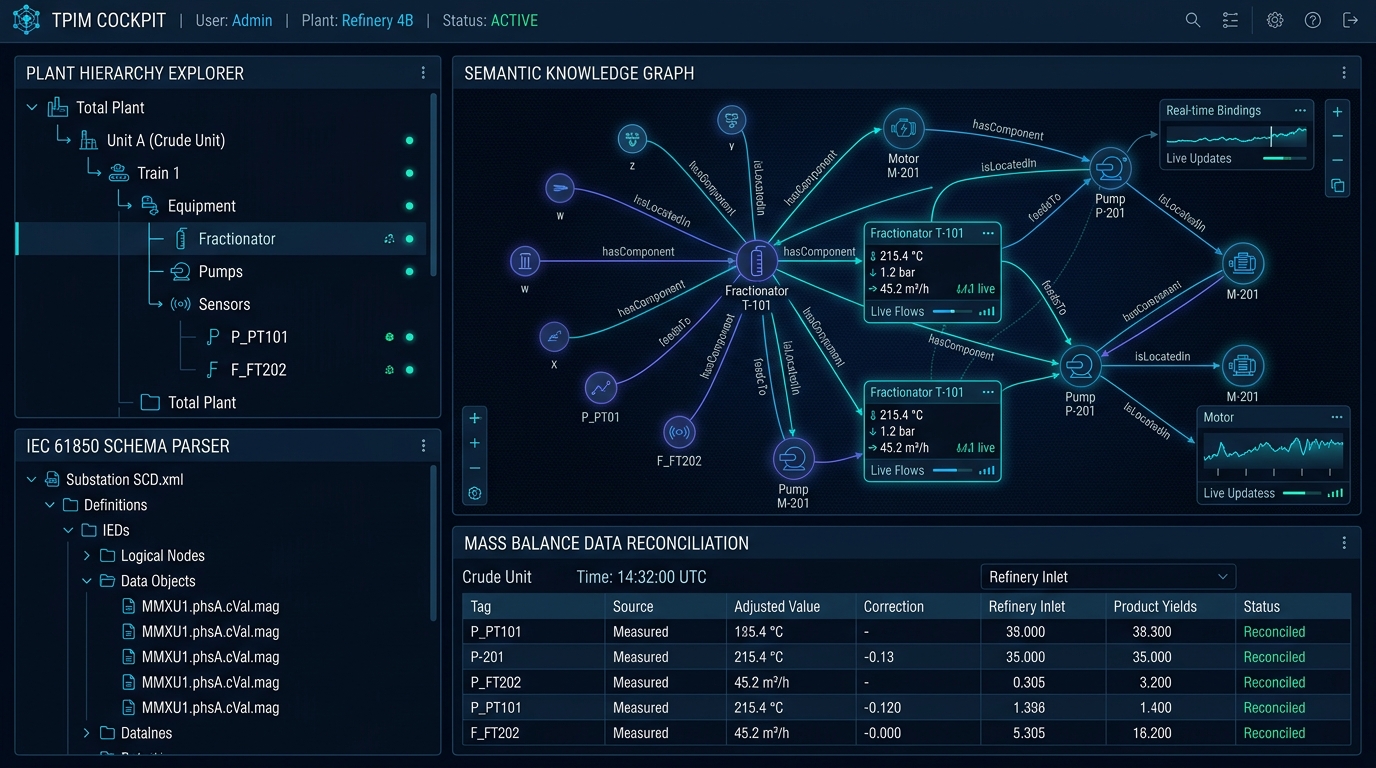The width and height of the screenshot is (1376, 768).
Task: Collapse the Substation SCD.xml node
Action: tap(32, 480)
